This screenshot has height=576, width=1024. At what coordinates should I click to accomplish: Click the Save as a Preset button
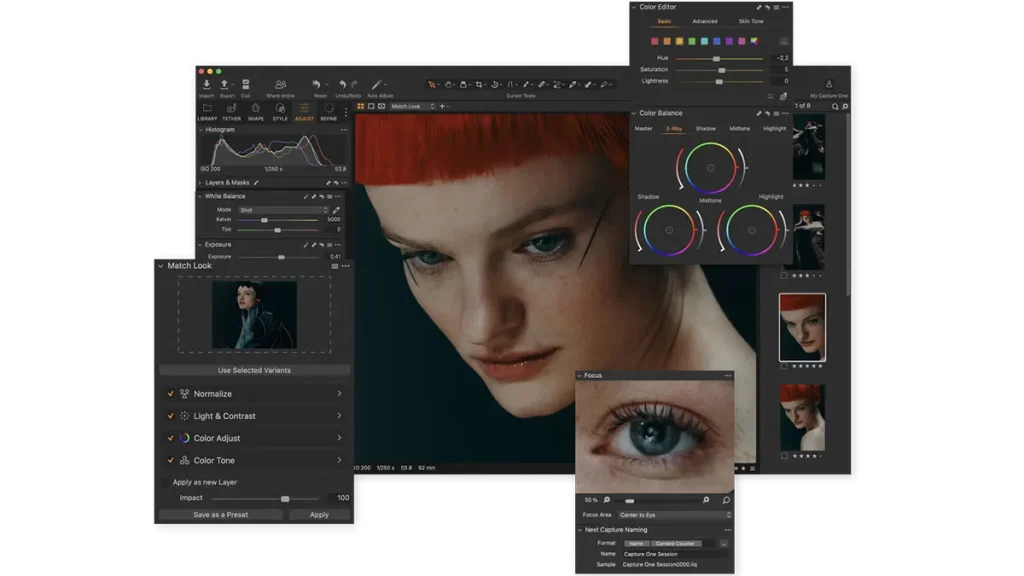(x=221, y=515)
